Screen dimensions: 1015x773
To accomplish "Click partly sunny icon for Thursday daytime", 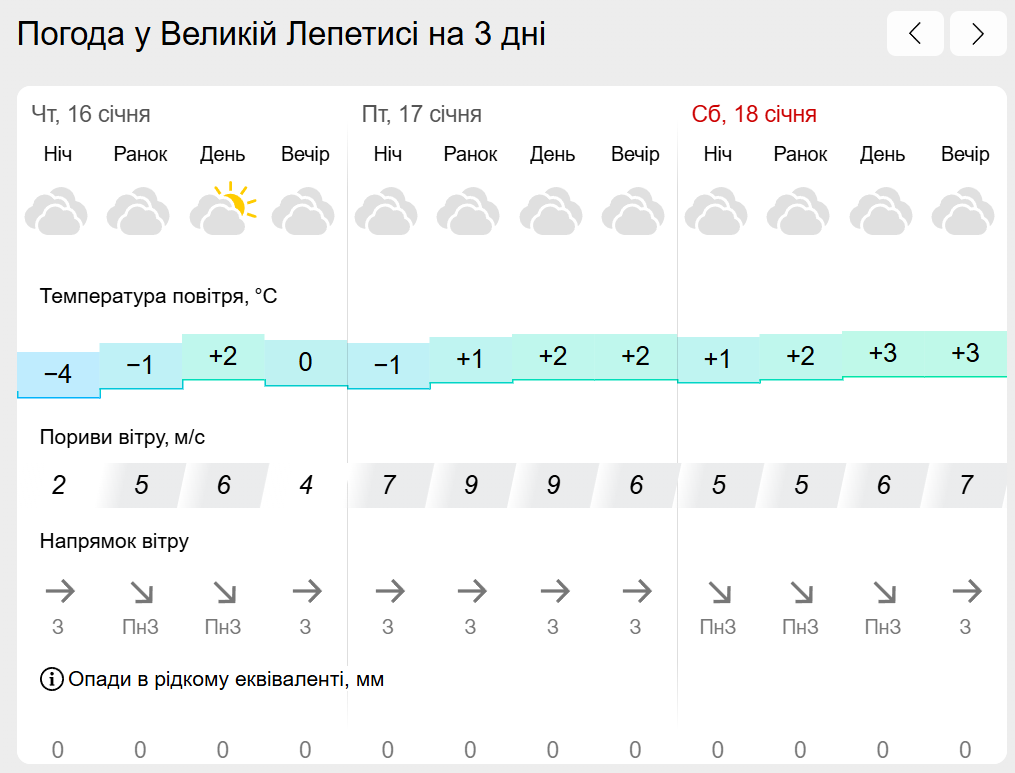I will coord(223,209).
